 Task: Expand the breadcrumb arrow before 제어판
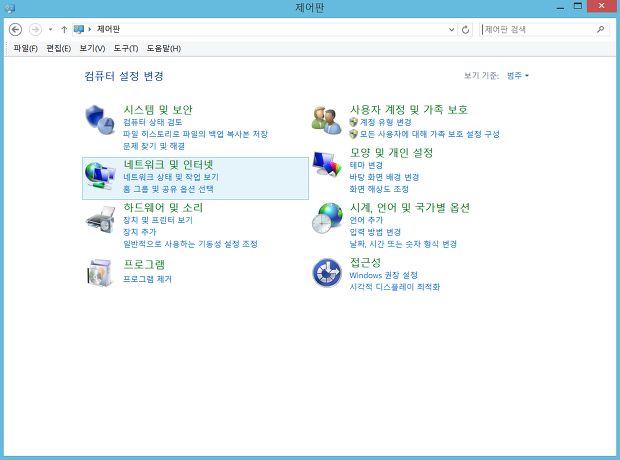(x=90, y=29)
